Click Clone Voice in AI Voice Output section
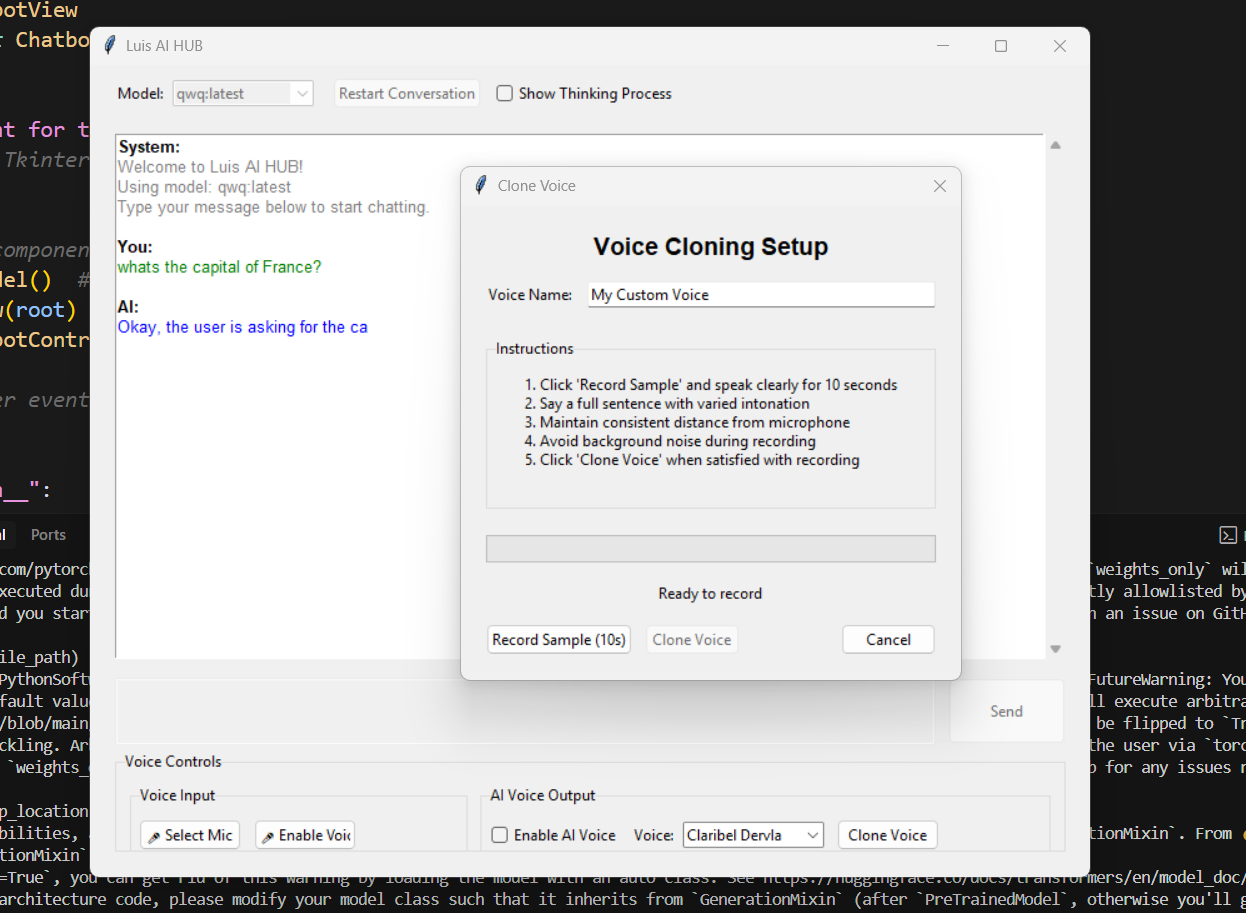The height and width of the screenshot is (913, 1246). (887, 835)
